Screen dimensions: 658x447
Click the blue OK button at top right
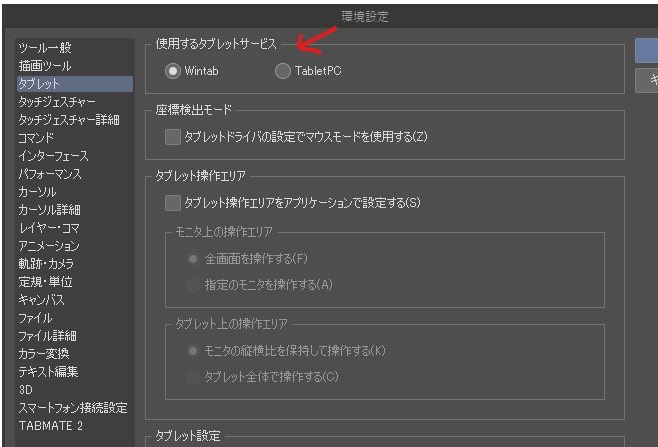coord(647,51)
